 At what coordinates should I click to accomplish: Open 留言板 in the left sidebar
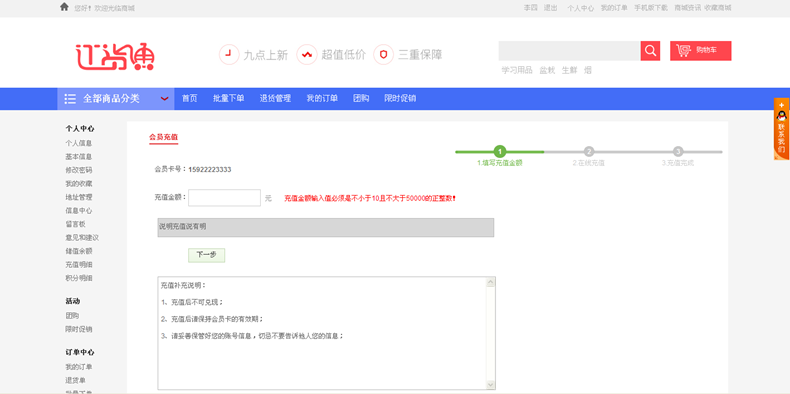pos(76,224)
